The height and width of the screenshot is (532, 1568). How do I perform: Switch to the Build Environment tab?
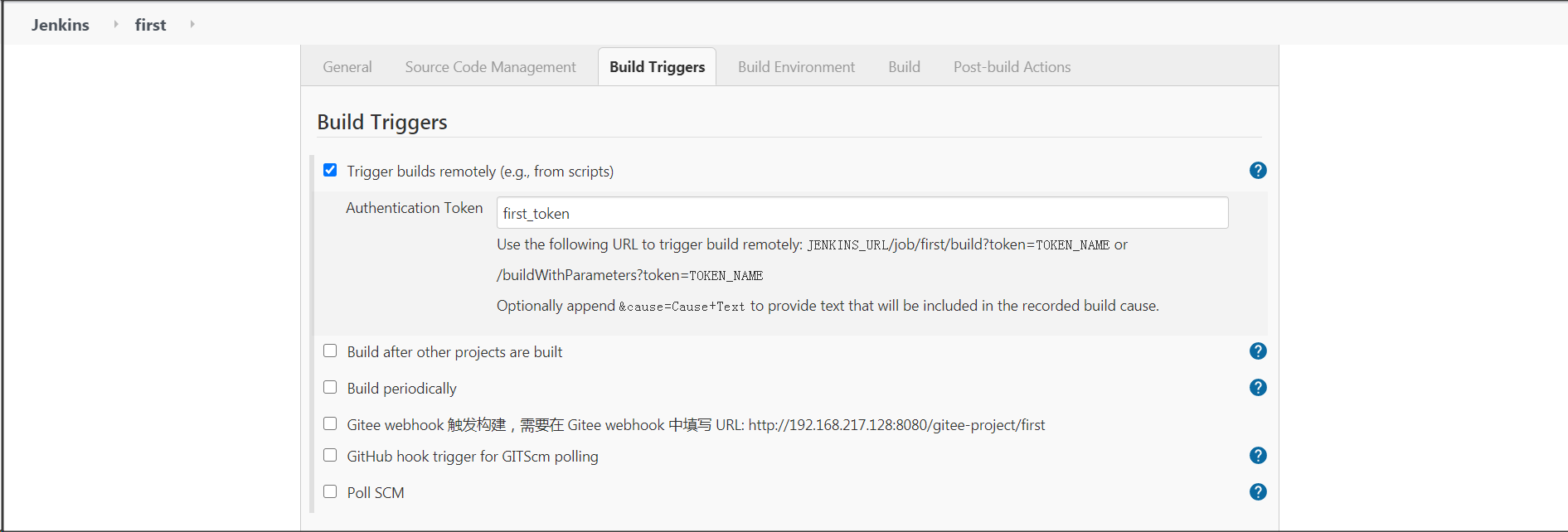pyautogui.click(x=795, y=66)
